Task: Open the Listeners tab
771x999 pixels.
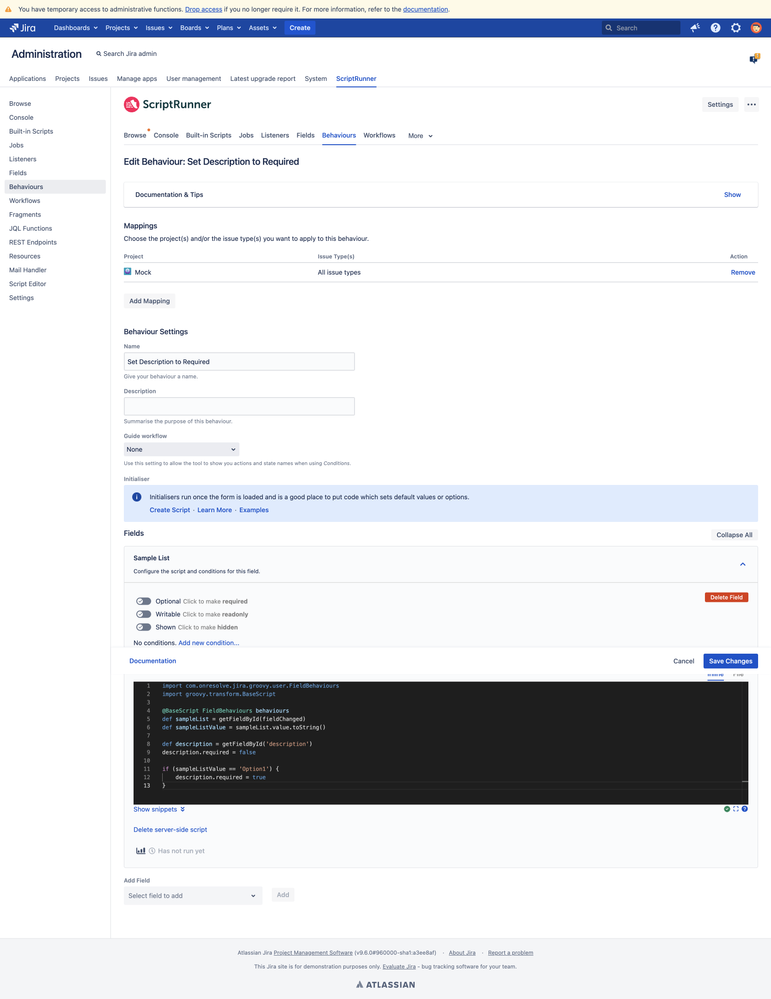Action: (x=275, y=135)
